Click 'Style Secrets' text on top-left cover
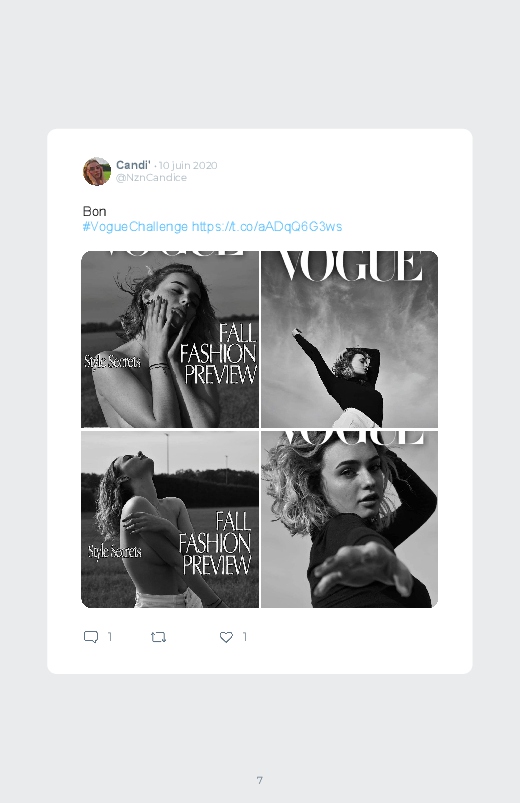 coord(112,361)
